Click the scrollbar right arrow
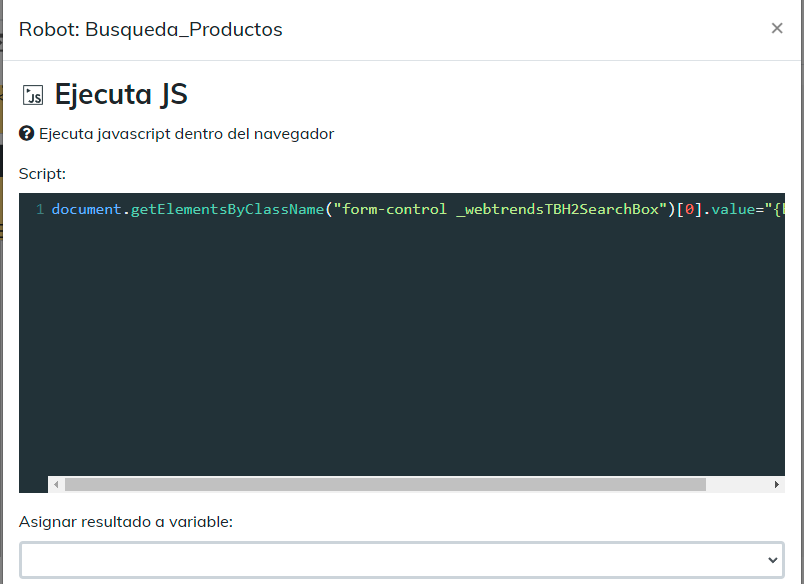The height and width of the screenshot is (584, 804). (x=776, y=485)
